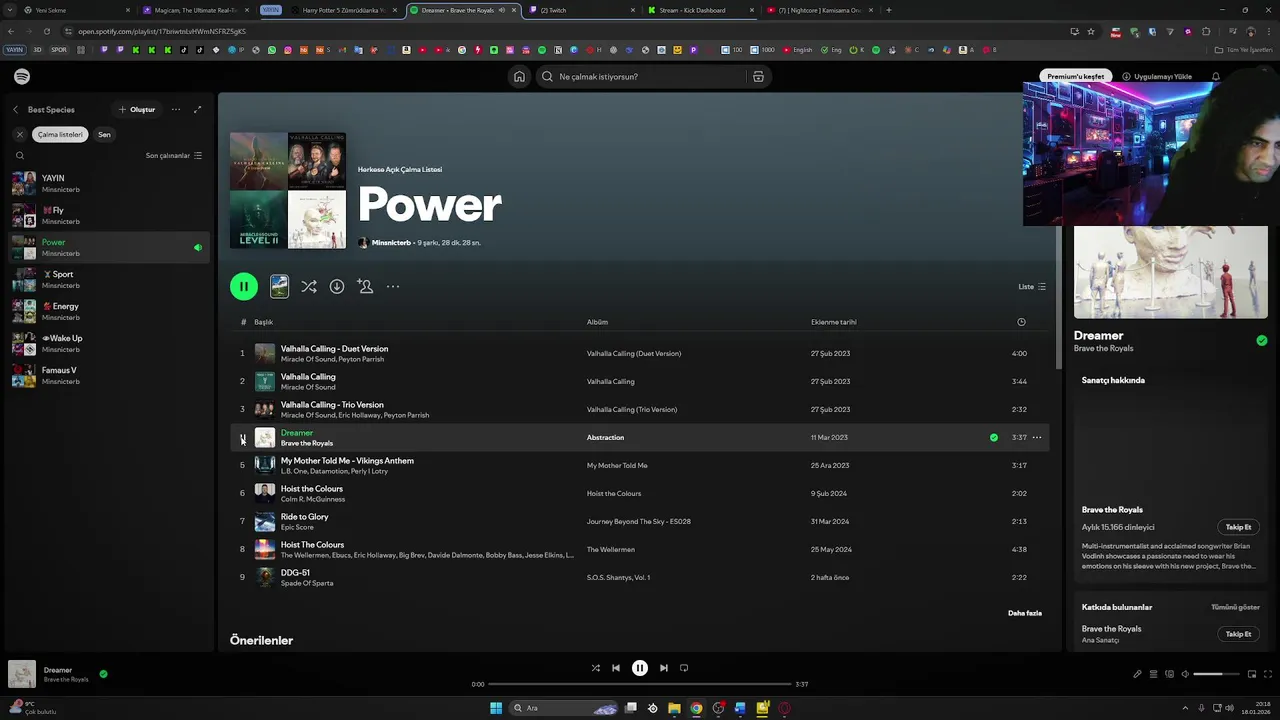Open more options for Power playlist
The height and width of the screenshot is (720, 1280).
(393, 287)
